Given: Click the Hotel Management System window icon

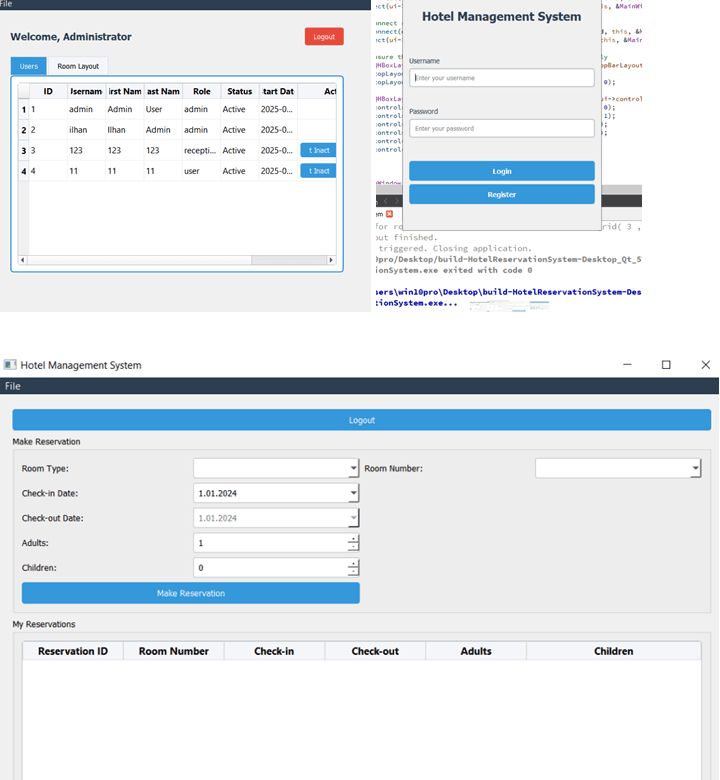Looking at the screenshot, I should tap(10, 365).
